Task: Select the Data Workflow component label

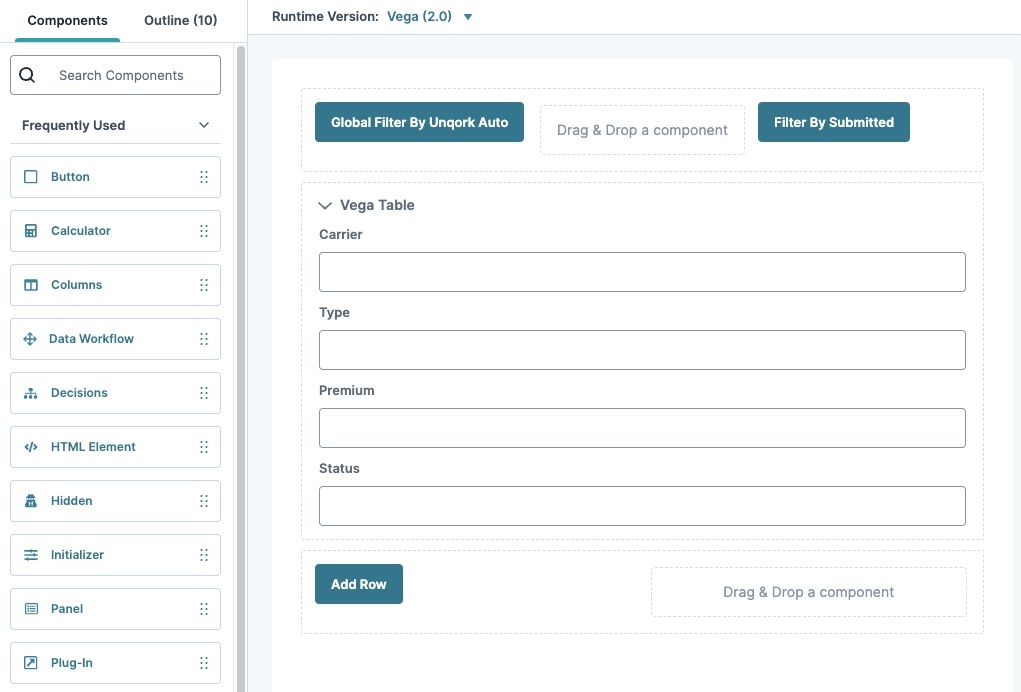Action: tap(91, 339)
